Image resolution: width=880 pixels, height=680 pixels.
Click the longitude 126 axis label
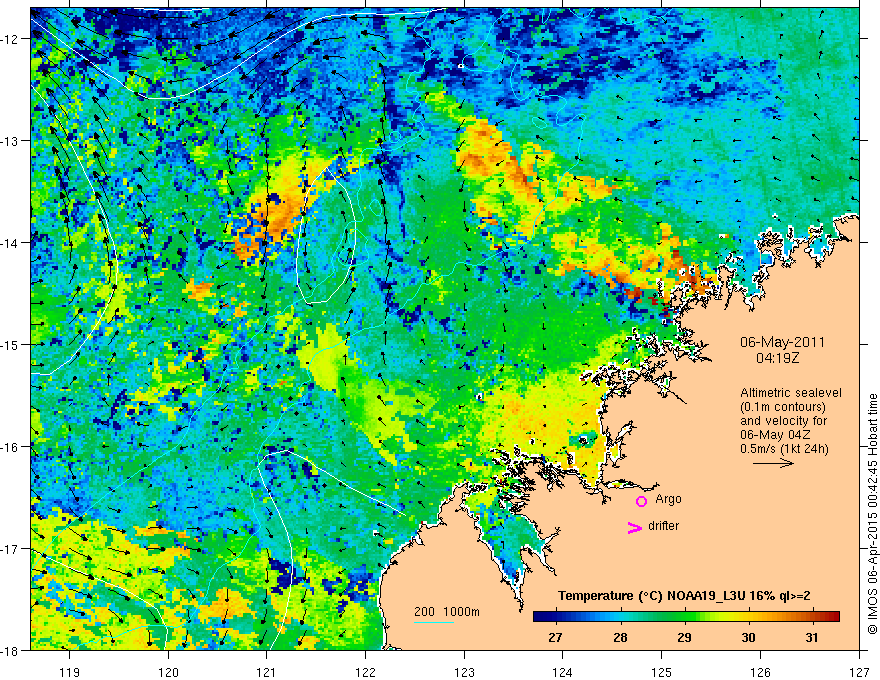(x=760, y=672)
